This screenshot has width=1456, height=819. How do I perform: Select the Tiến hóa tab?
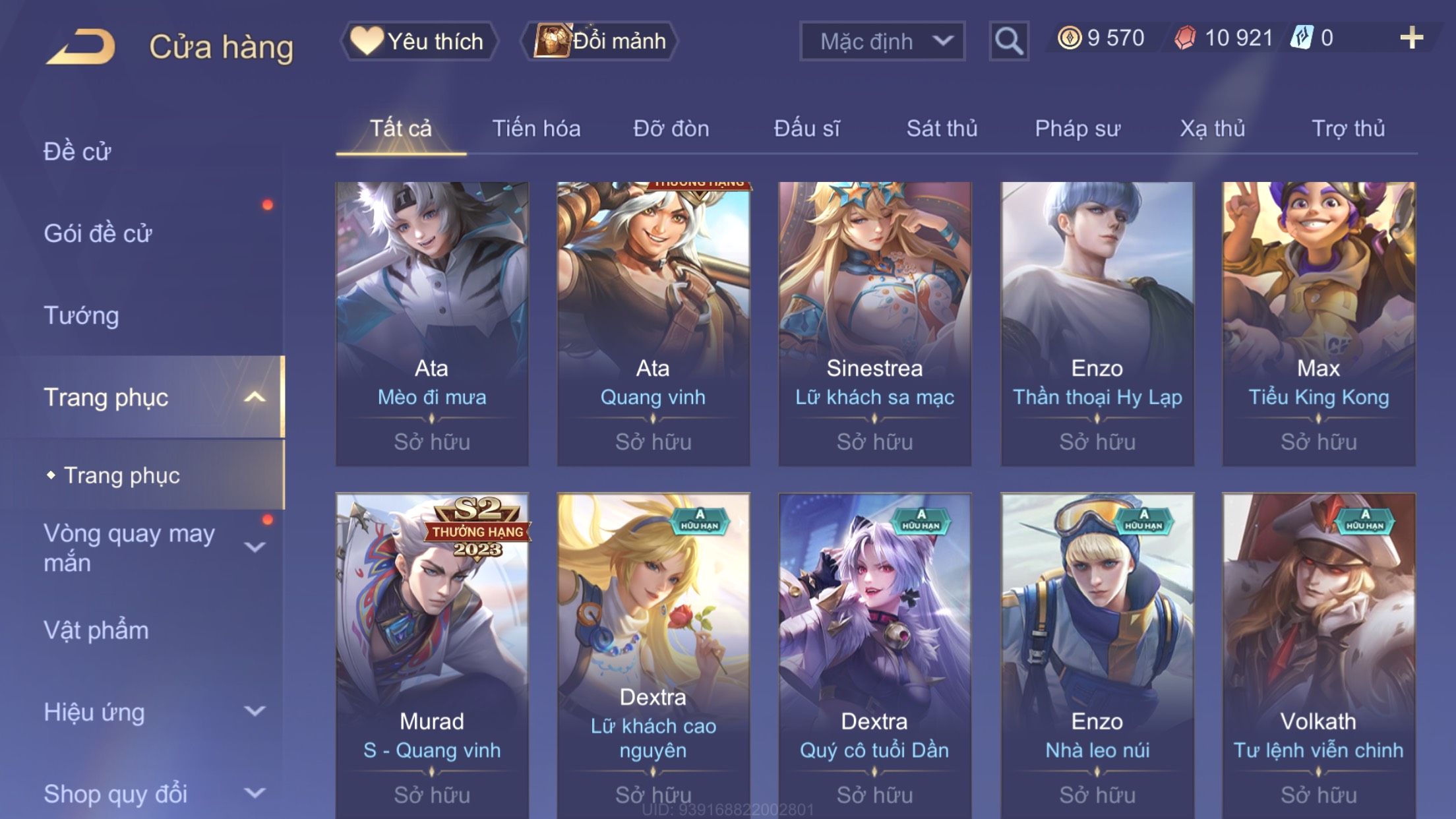(536, 128)
